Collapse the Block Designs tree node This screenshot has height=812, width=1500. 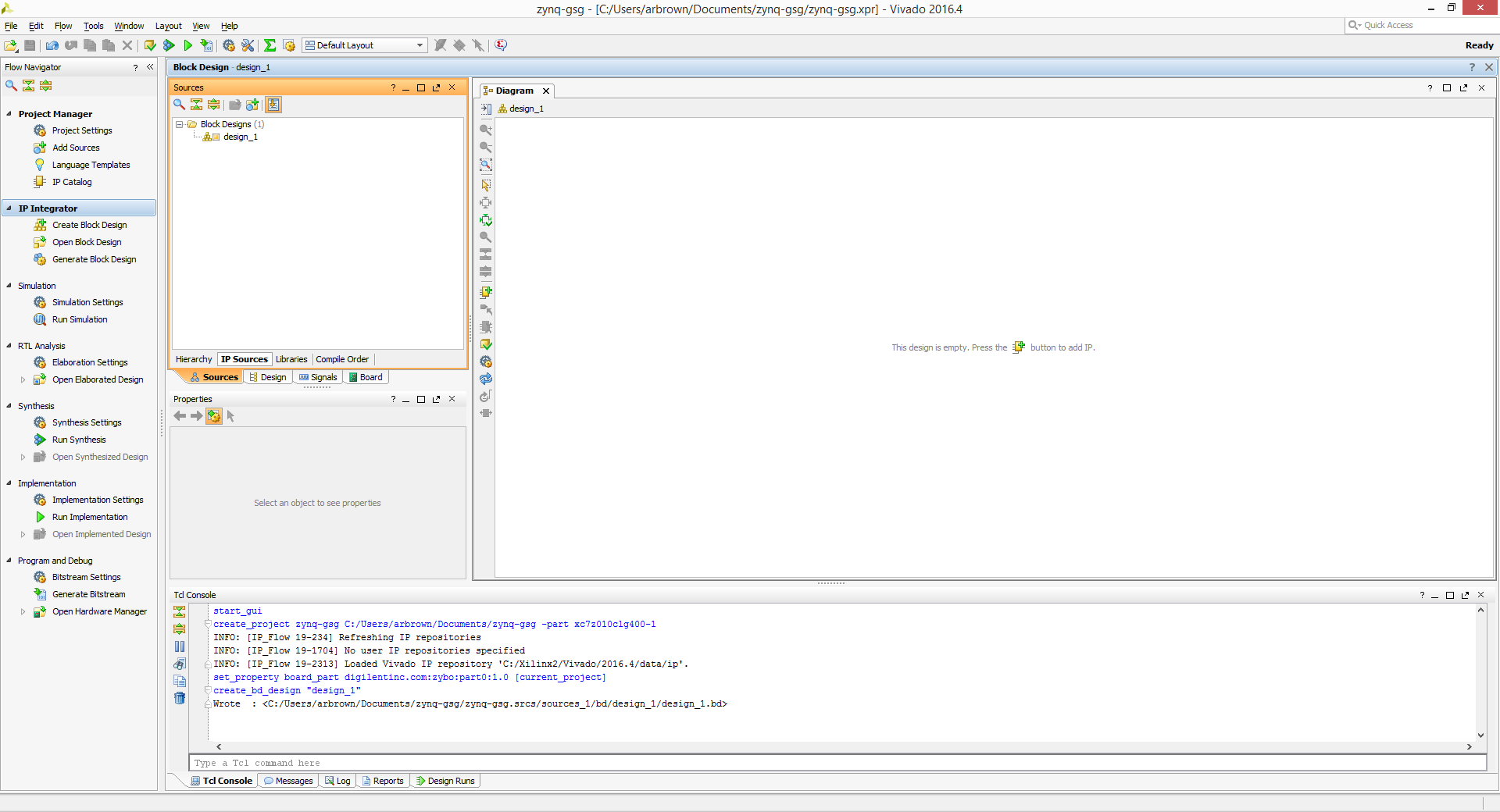click(179, 124)
